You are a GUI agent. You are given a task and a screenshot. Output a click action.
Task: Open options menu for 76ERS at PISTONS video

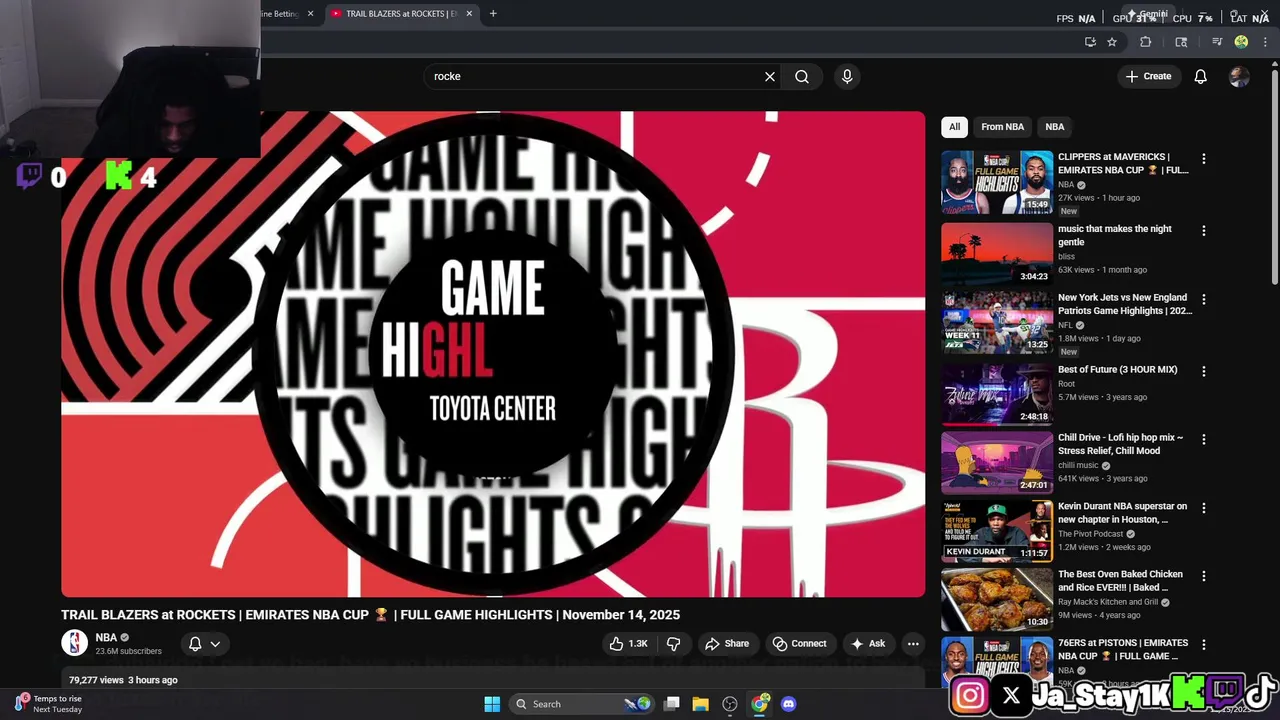pyautogui.click(x=1204, y=645)
